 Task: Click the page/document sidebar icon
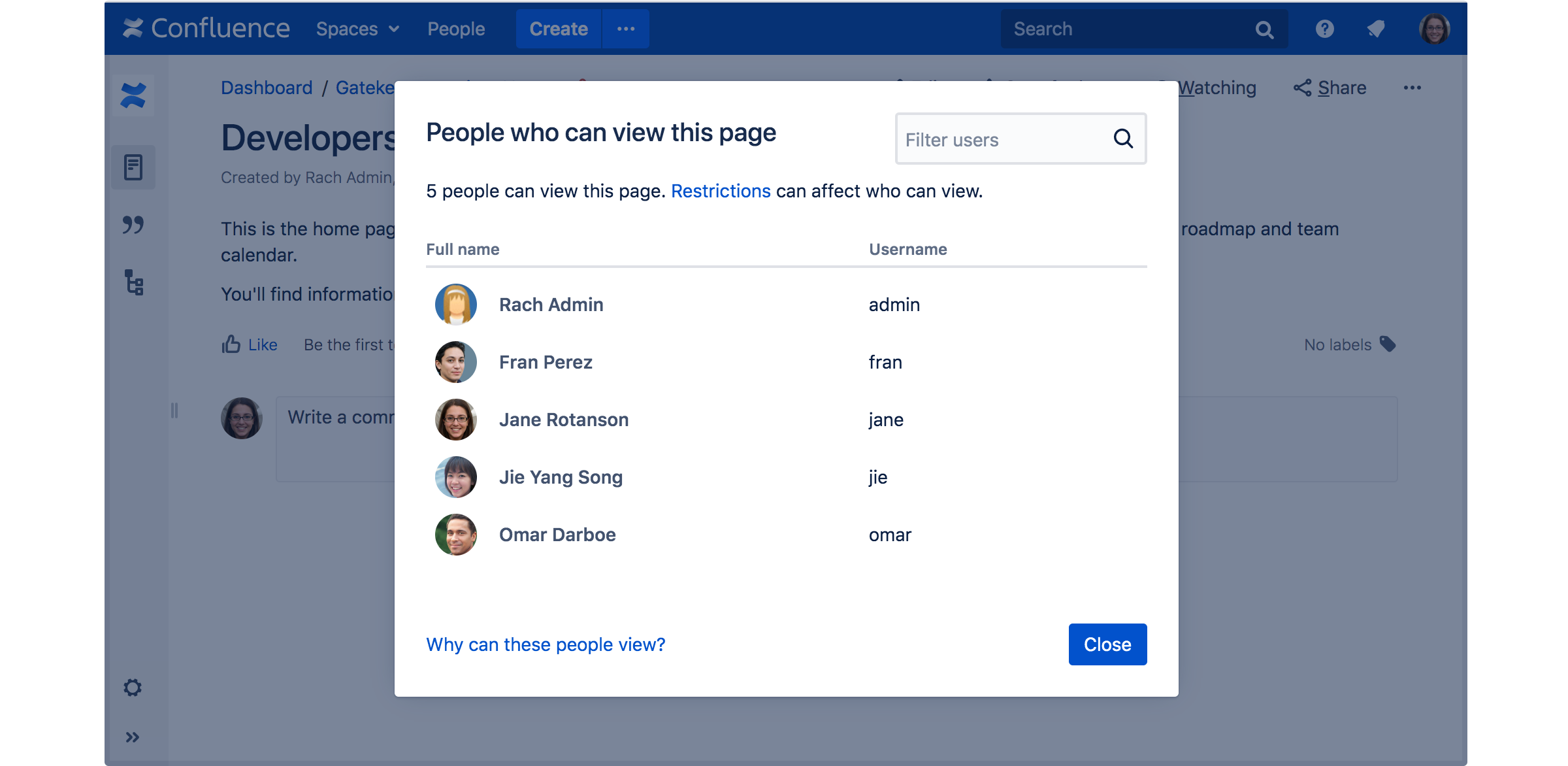134,166
